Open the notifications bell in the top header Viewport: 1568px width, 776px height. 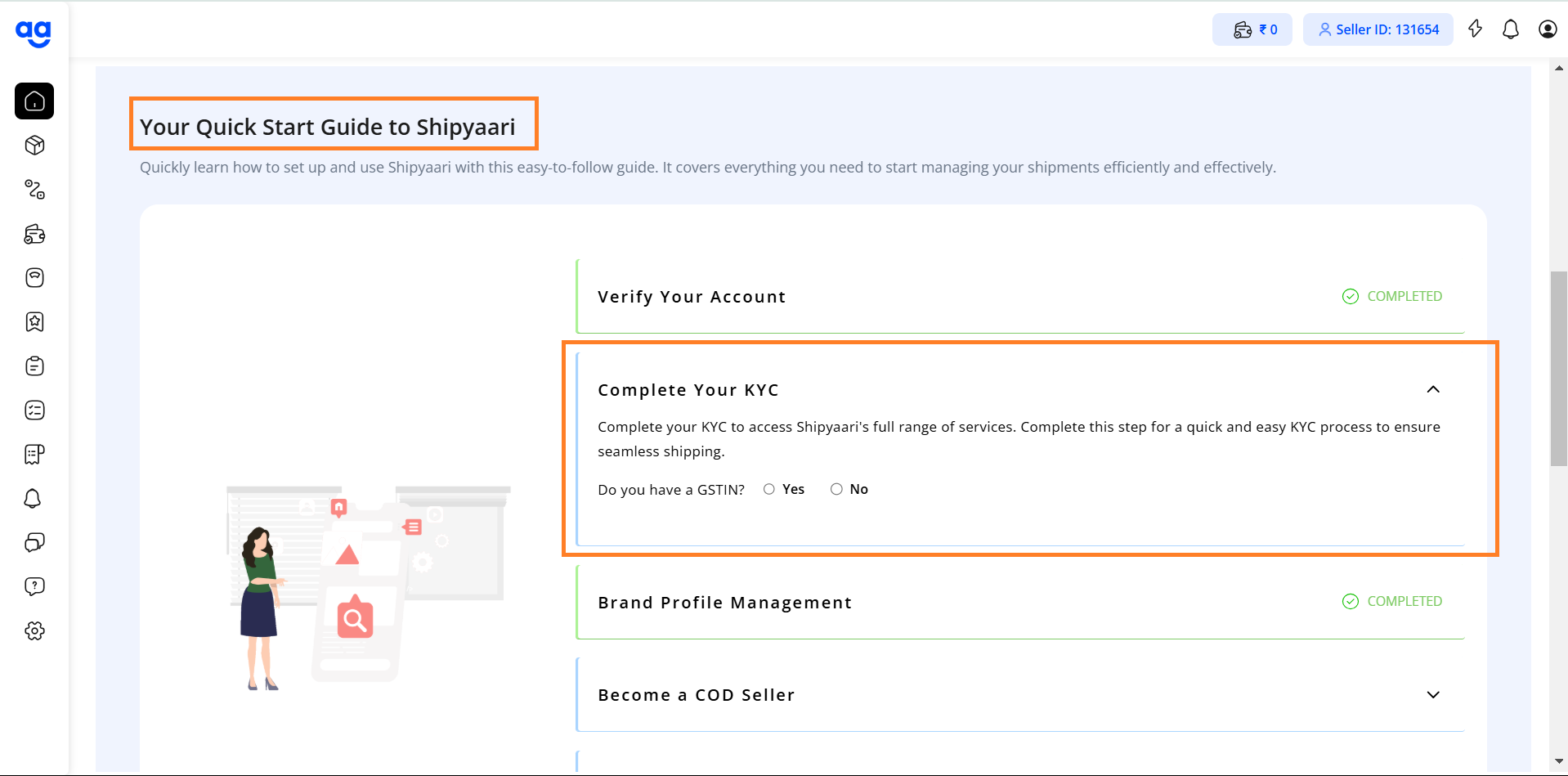[x=1511, y=29]
